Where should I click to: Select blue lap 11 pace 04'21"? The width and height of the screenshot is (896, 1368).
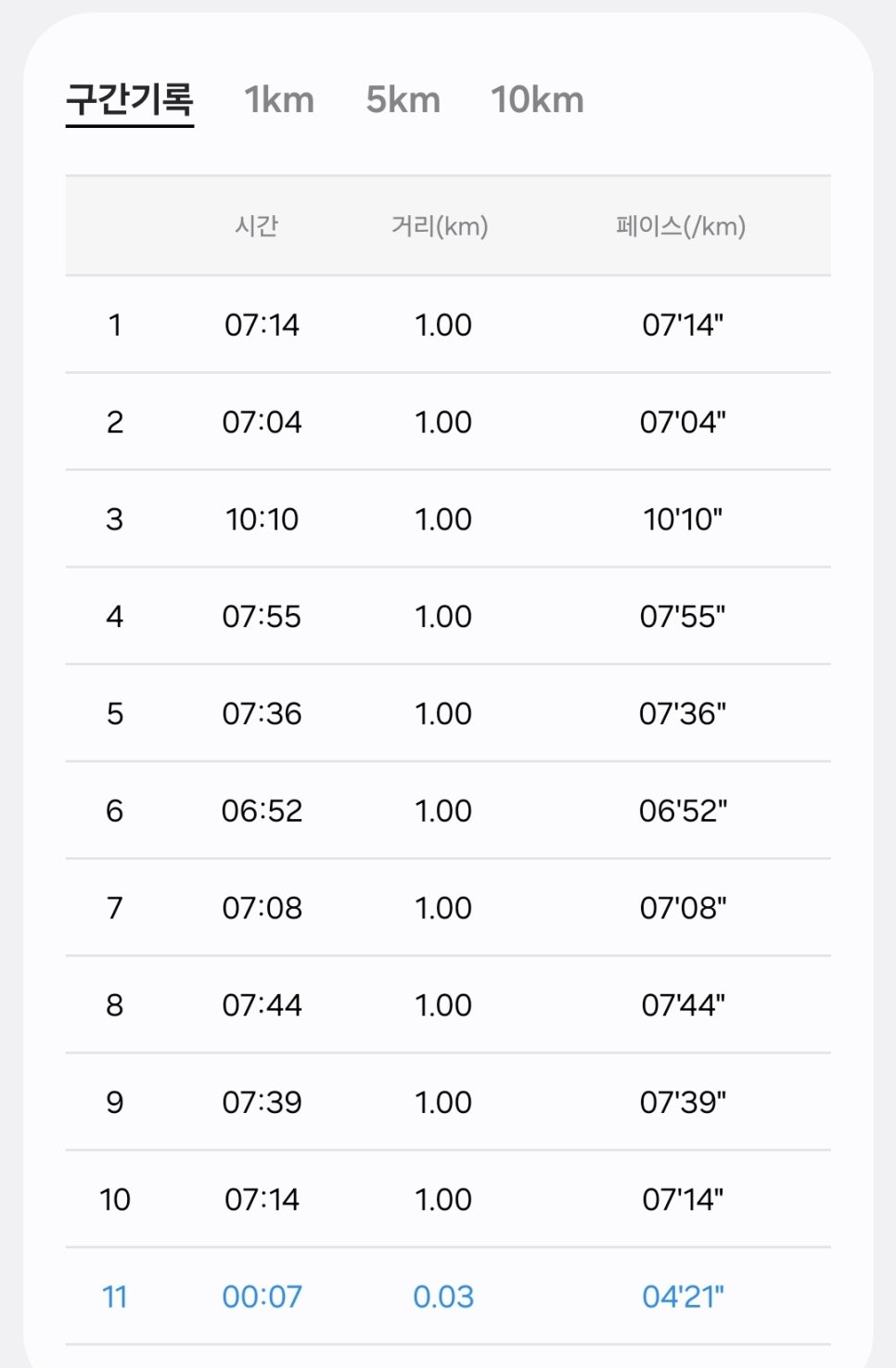(683, 1297)
